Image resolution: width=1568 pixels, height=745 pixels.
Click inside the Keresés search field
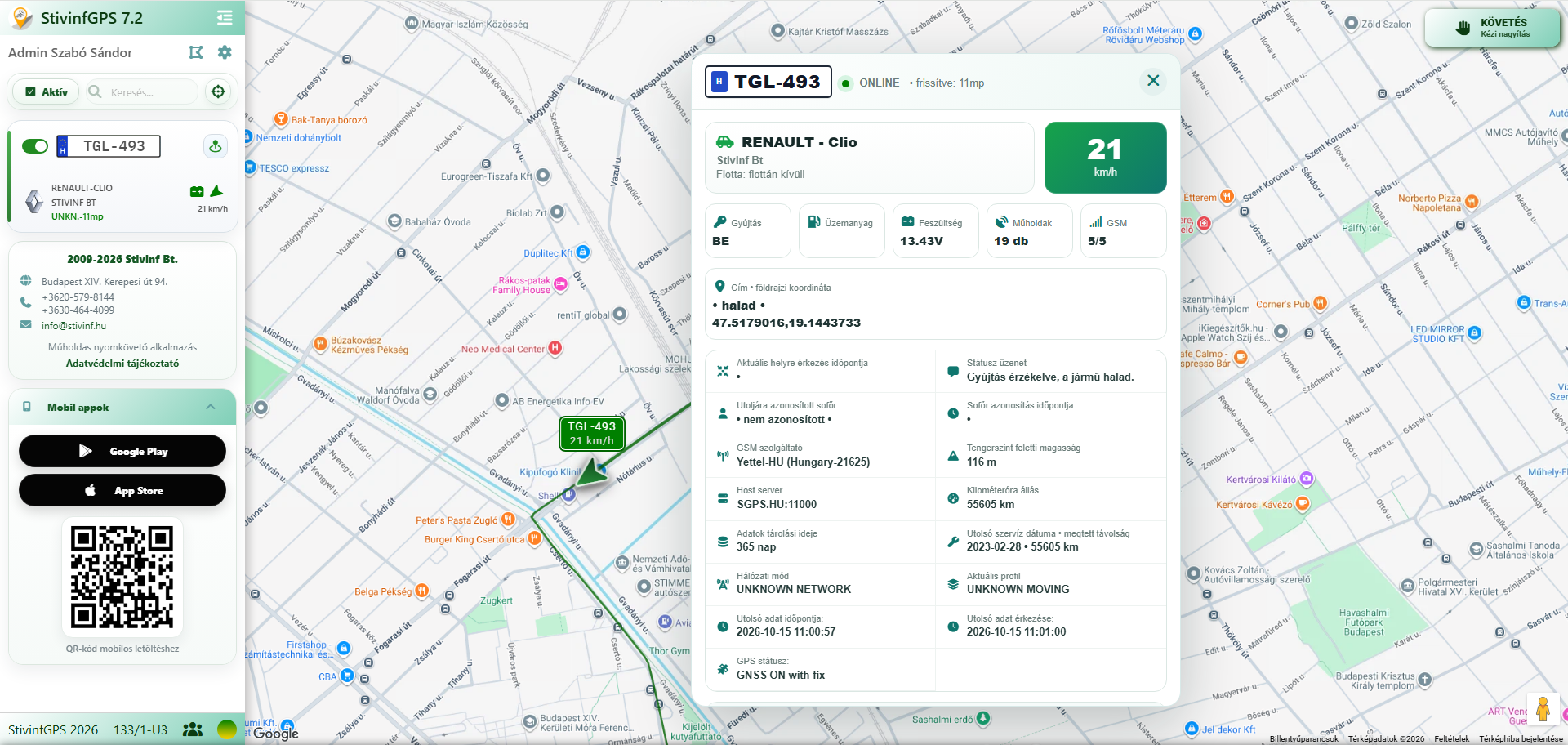(141, 92)
